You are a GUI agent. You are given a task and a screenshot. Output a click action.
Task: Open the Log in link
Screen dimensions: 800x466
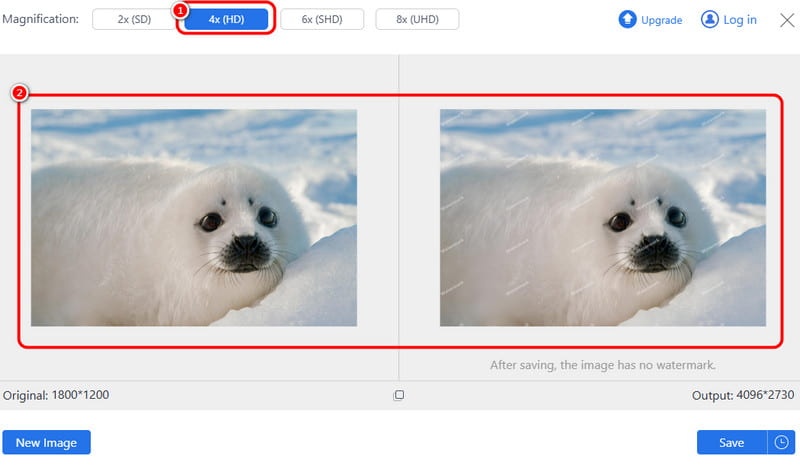[739, 20]
